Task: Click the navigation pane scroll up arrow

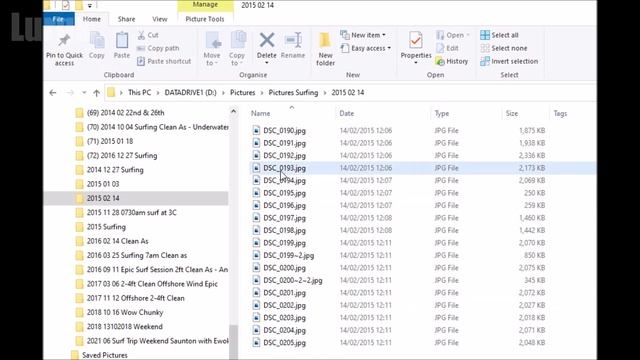Action: [x=233, y=111]
